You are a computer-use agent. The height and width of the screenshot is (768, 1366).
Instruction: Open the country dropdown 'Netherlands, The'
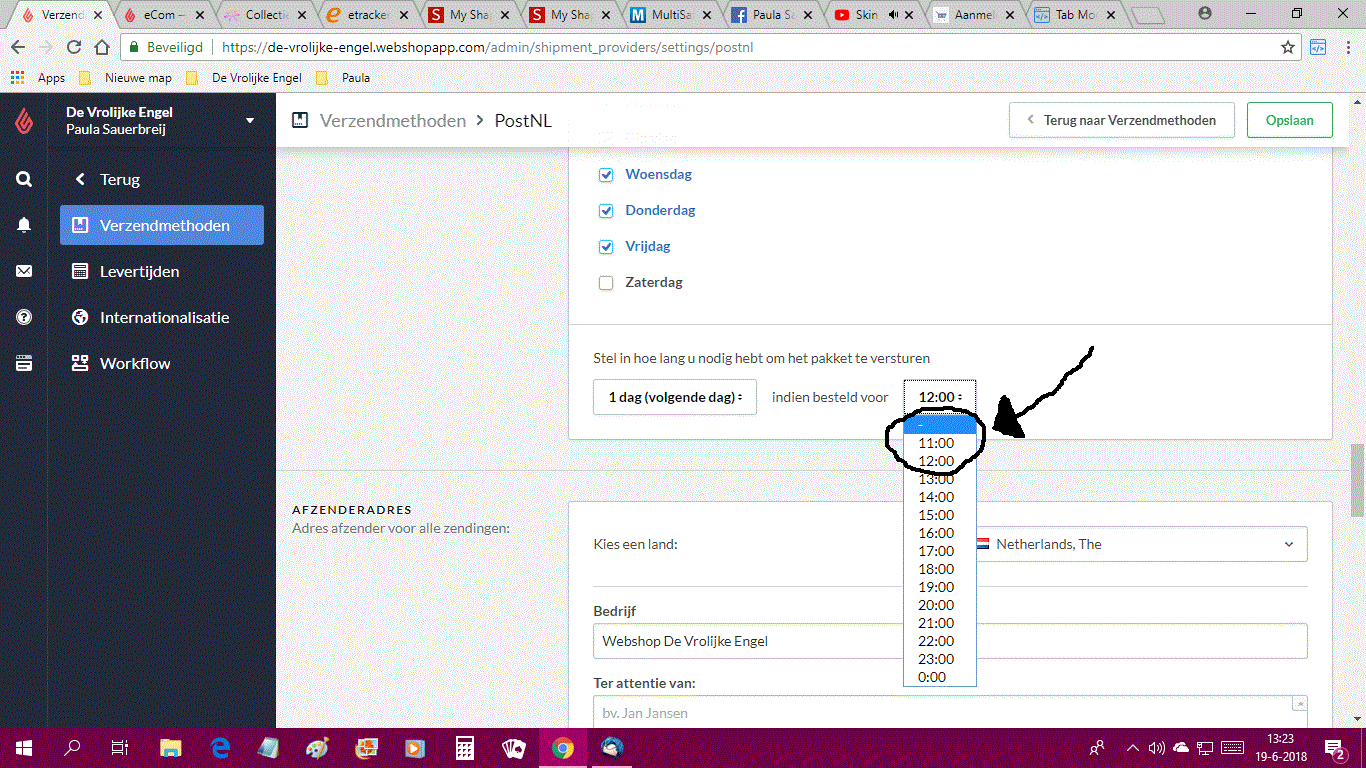[x=1140, y=544]
